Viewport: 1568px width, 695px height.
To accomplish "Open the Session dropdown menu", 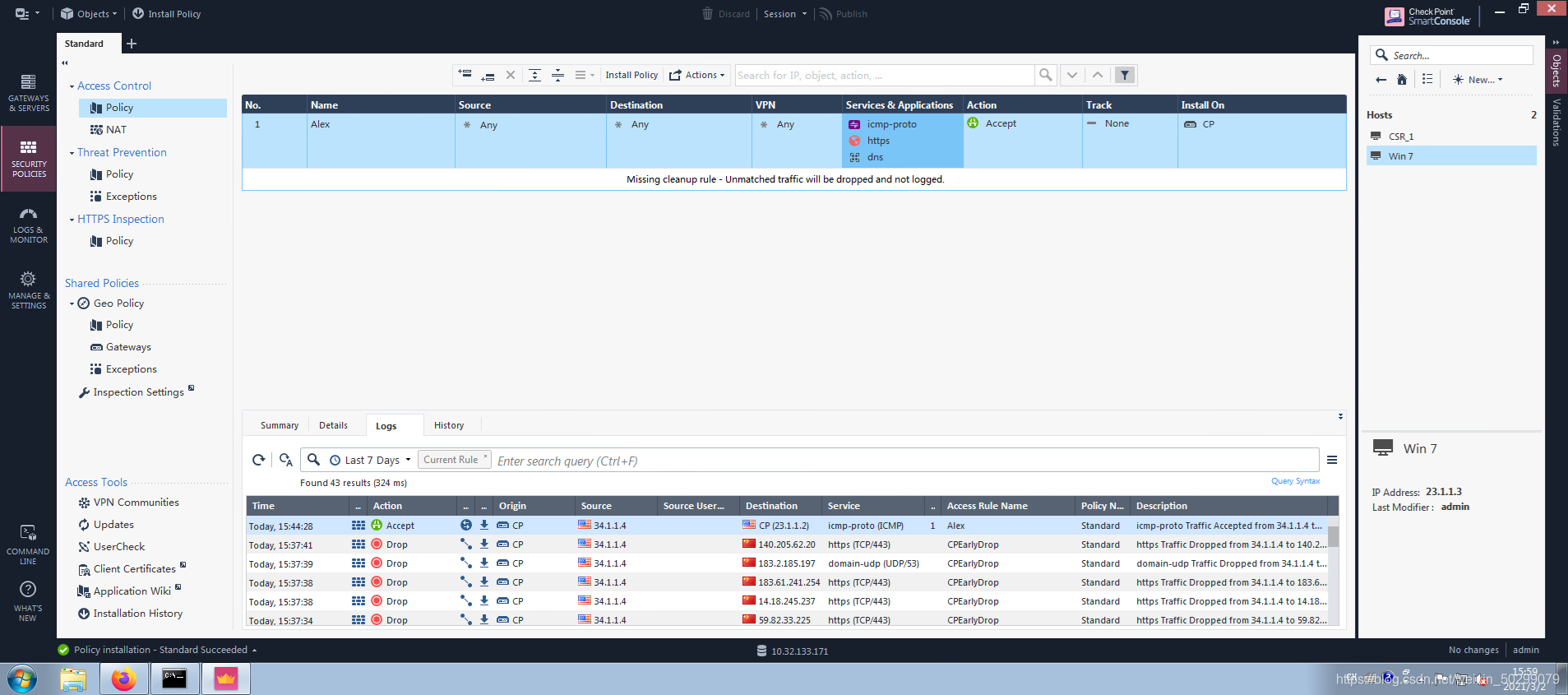I will coord(785,14).
